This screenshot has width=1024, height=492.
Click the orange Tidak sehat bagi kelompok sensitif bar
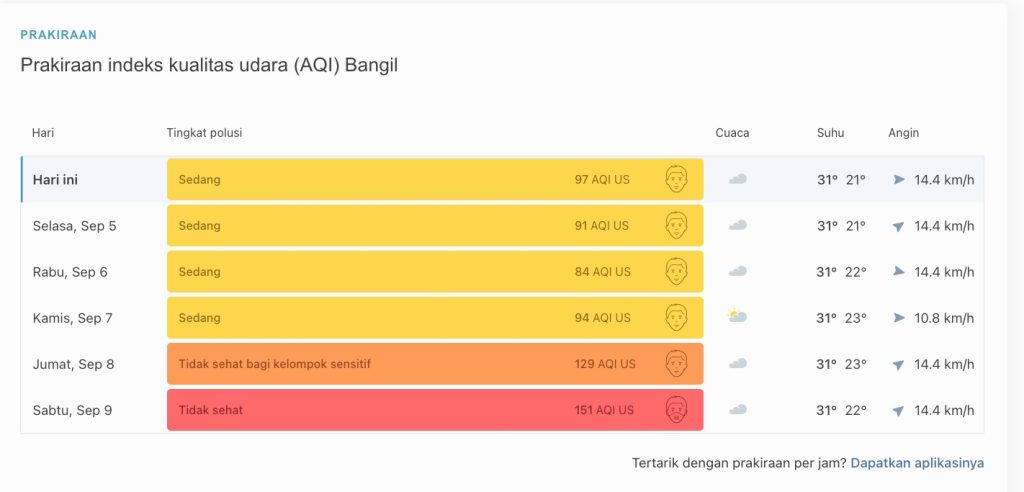[x=435, y=364]
